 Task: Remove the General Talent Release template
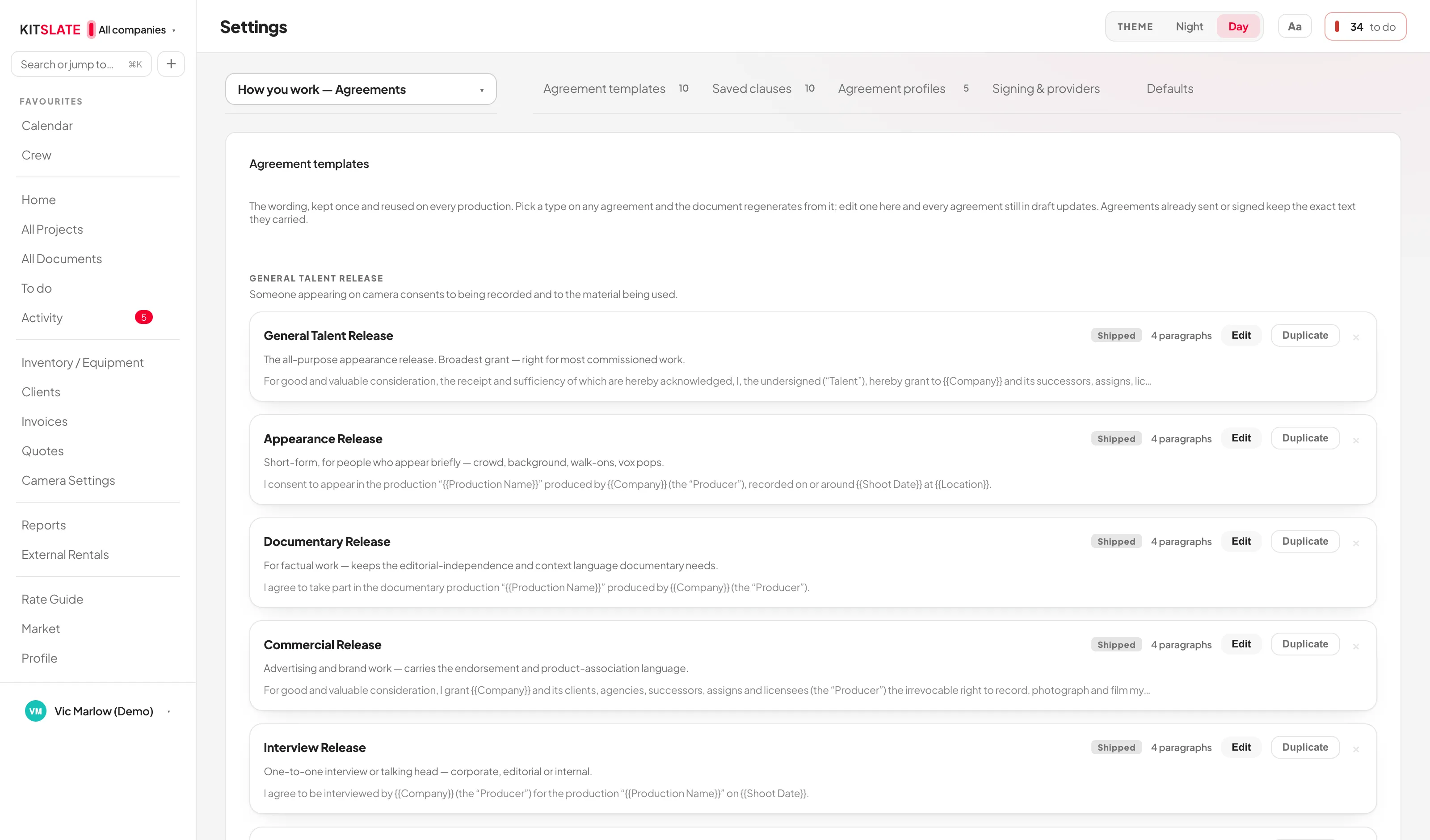point(1356,337)
